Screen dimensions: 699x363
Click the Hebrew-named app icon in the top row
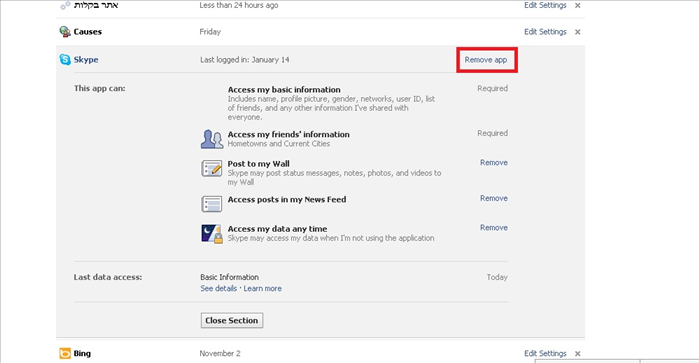[65, 5]
